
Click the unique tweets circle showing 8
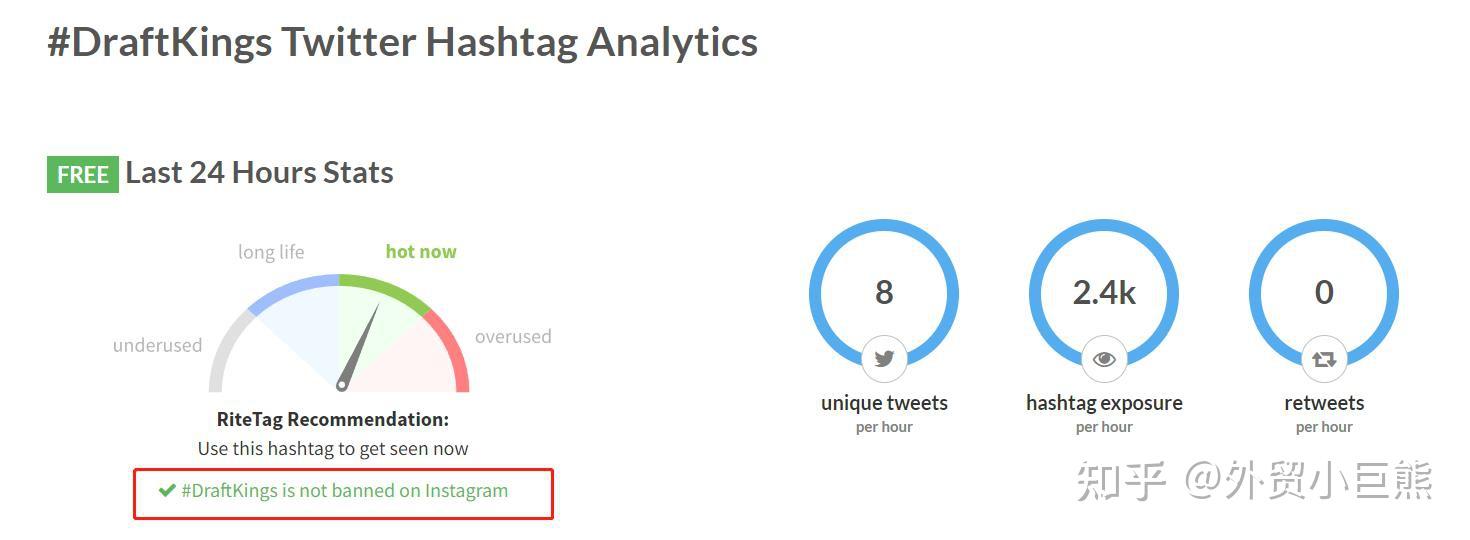pos(884,291)
